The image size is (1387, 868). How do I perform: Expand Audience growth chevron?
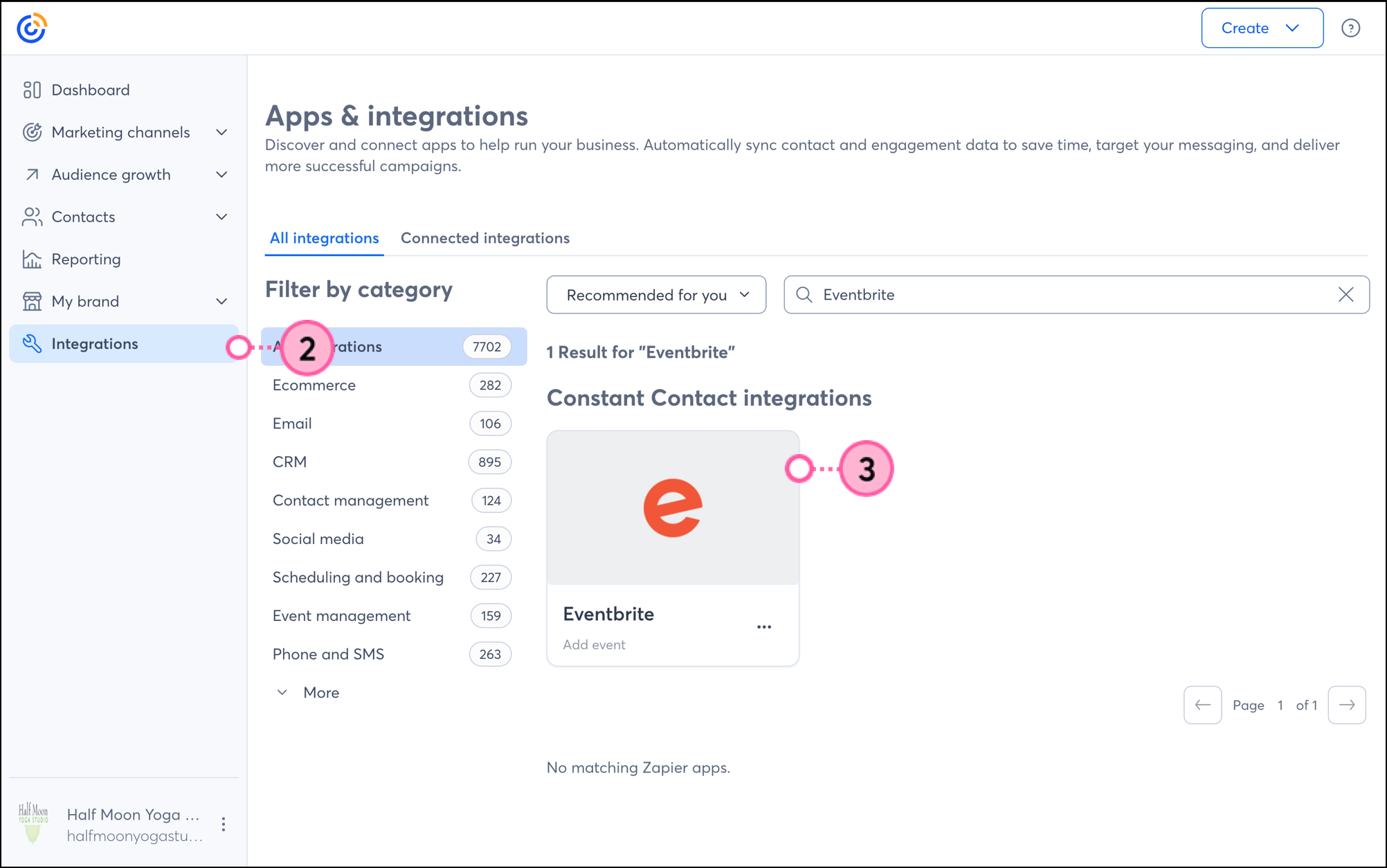(221, 174)
